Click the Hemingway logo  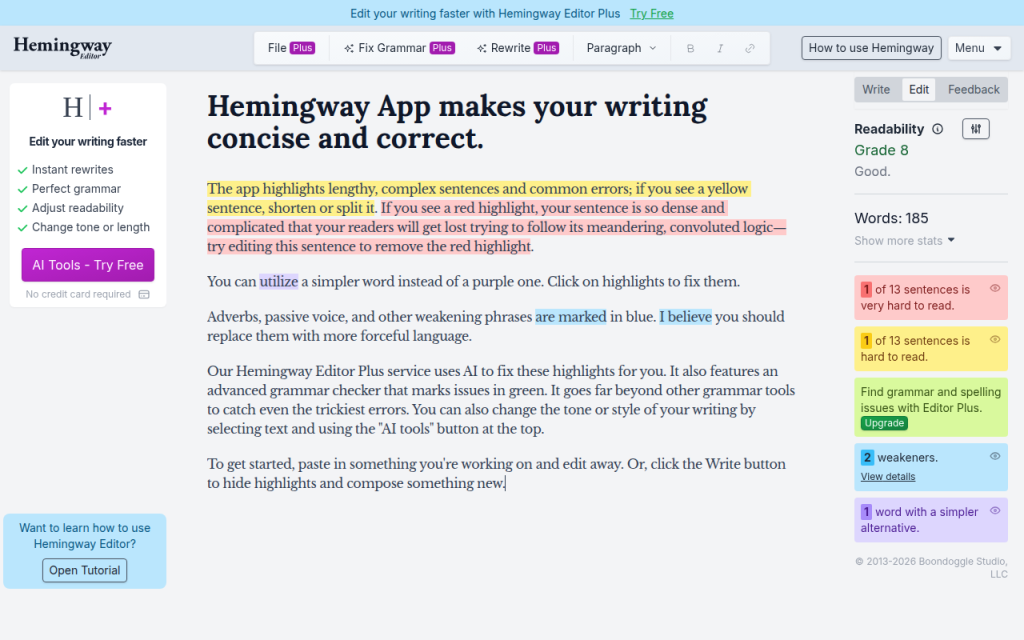click(x=62, y=47)
